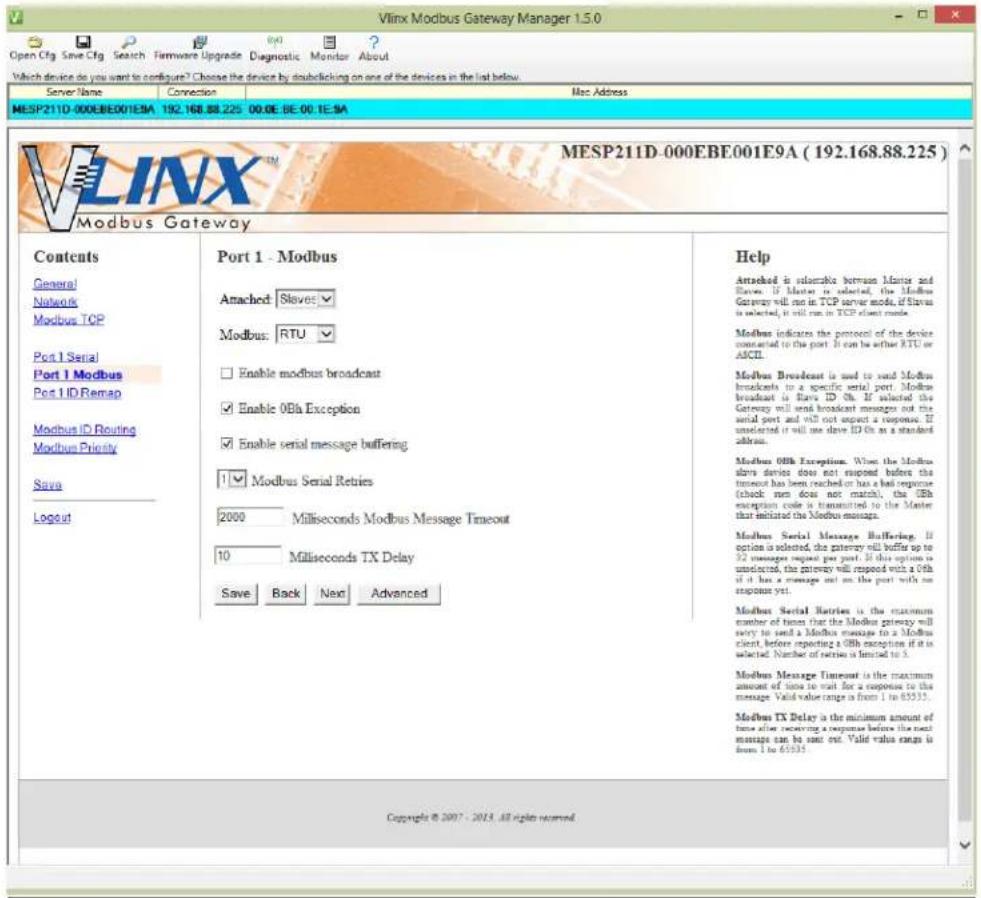Open the Modbus TCP page
Image resolution: width=981 pixels, height=898 pixels.
click(x=69, y=320)
